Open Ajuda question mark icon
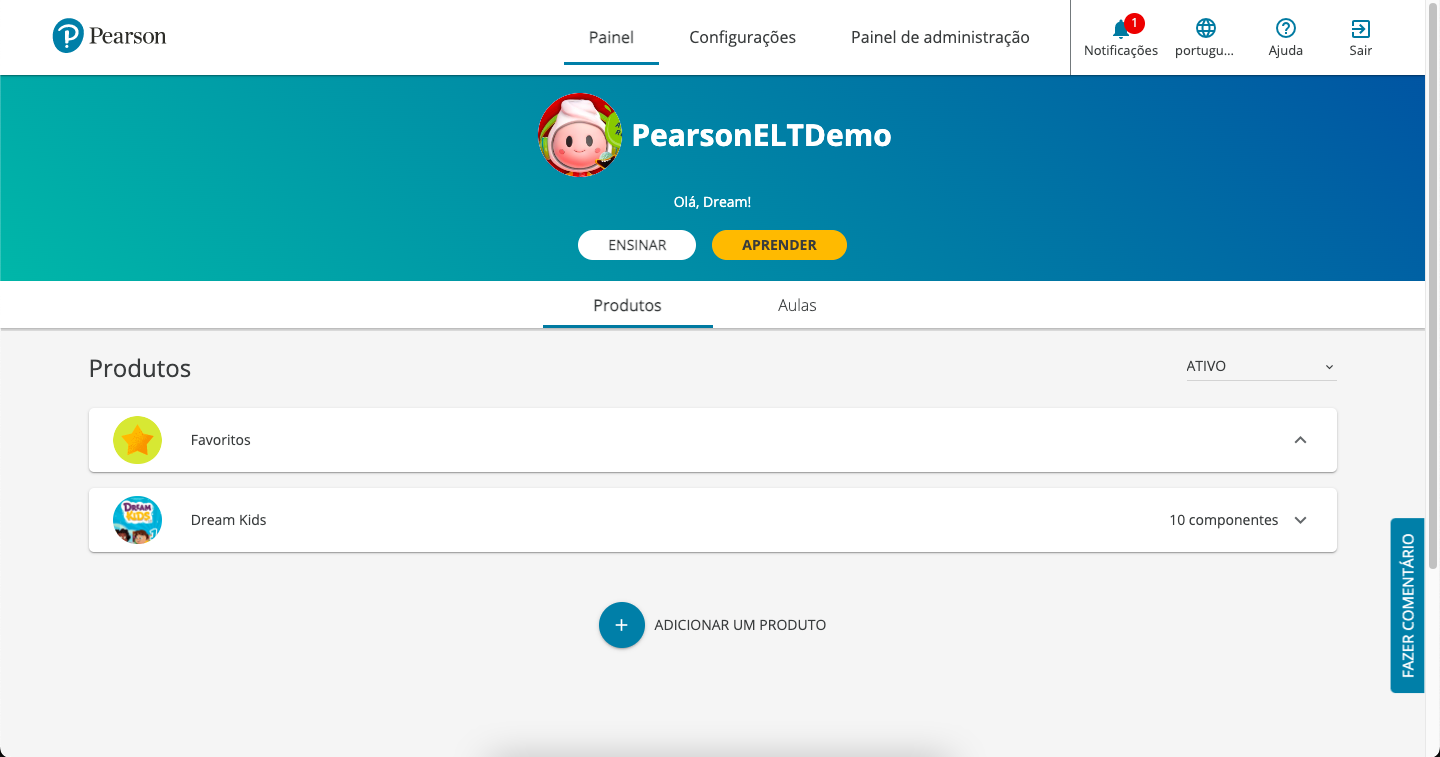Viewport: 1440px width, 757px height. (x=1285, y=29)
